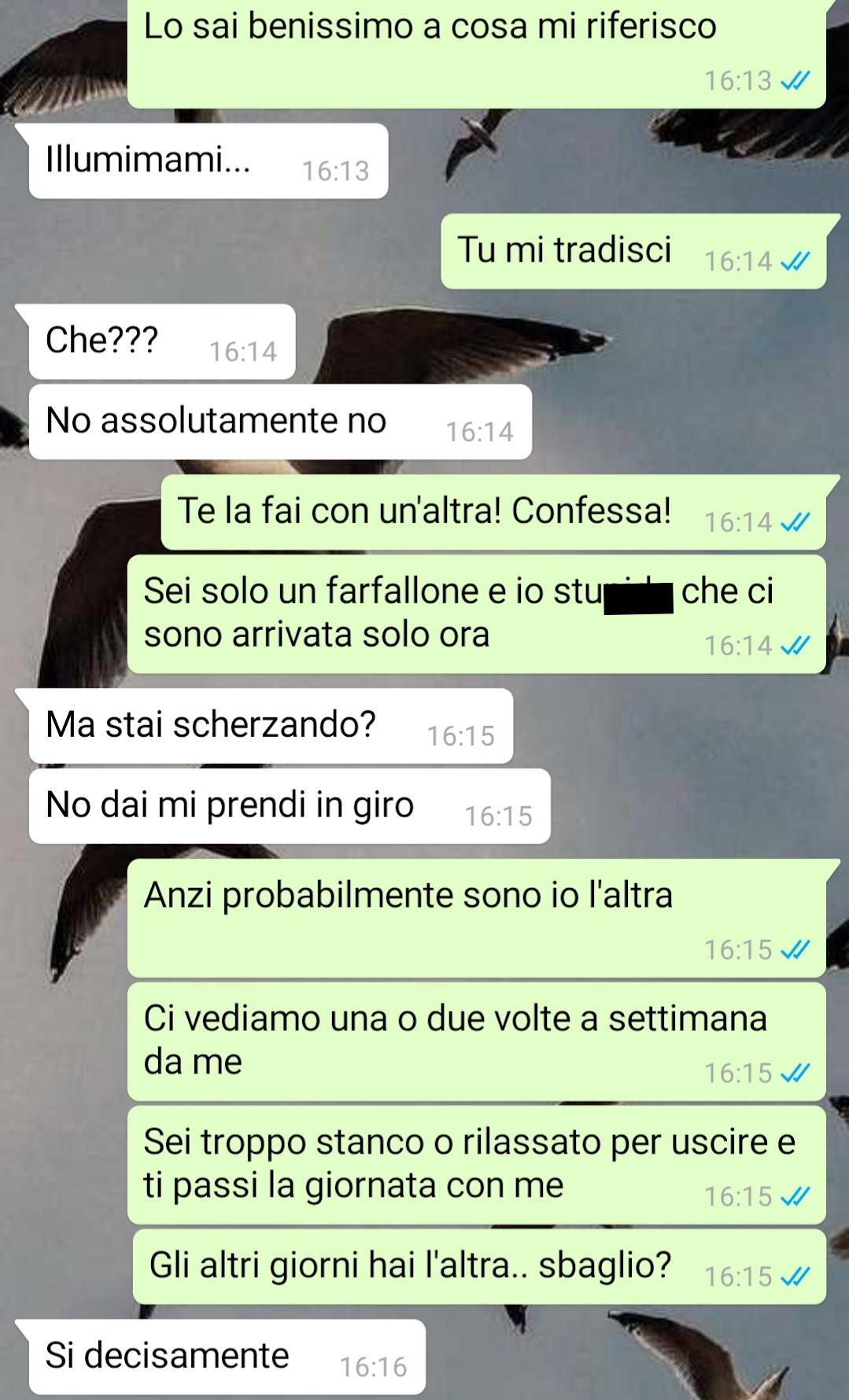Select the 'Gli altri giorni hai l'altra.. sbaglio?' text
This screenshot has height=1400, width=849.
[x=410, y=1266]
